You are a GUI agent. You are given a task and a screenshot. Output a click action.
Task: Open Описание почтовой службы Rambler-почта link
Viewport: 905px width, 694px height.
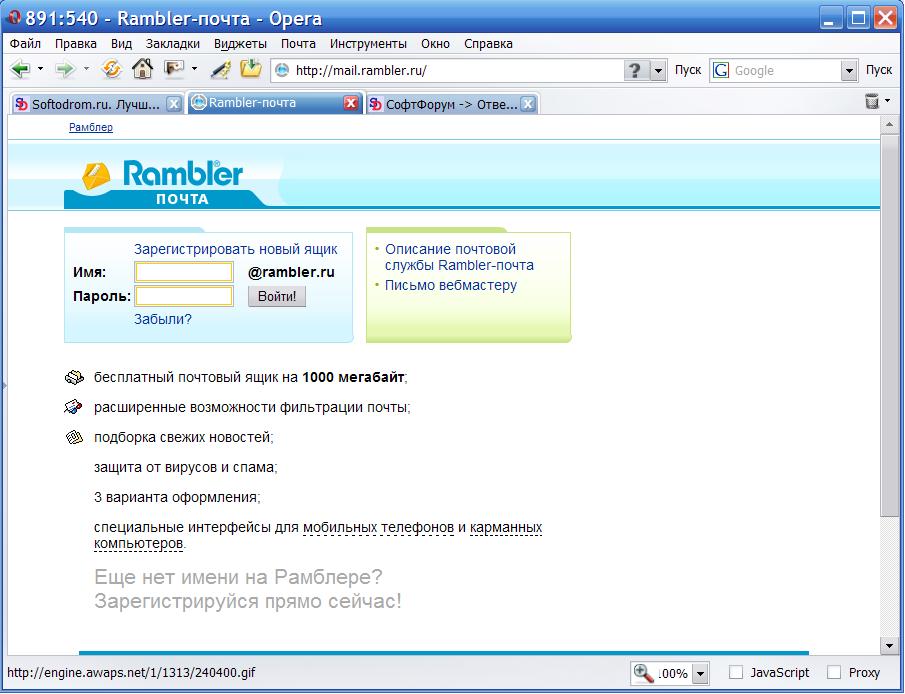pos(459,258)
